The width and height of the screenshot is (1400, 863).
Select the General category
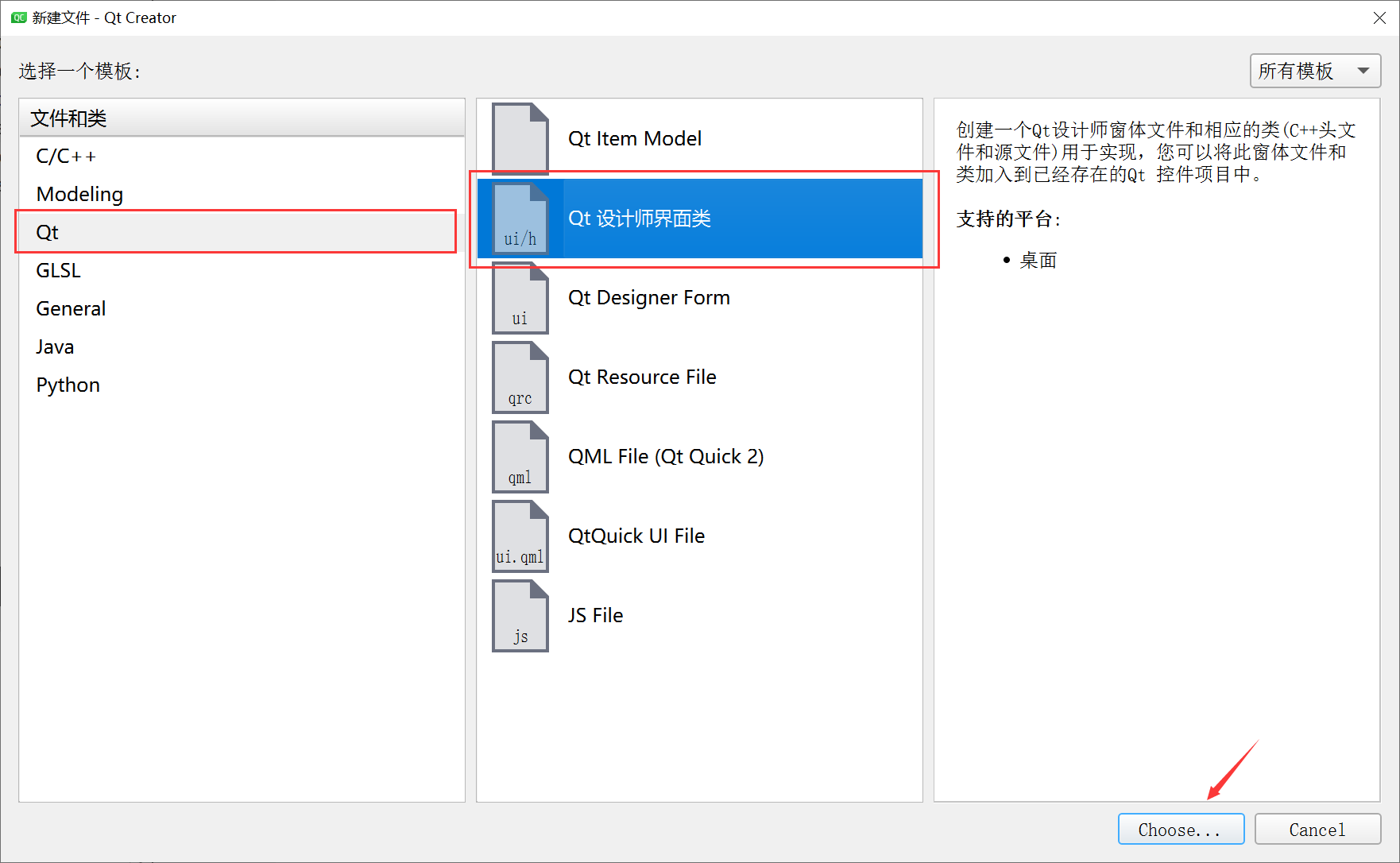pyautogui.click(x=242, y=308)
